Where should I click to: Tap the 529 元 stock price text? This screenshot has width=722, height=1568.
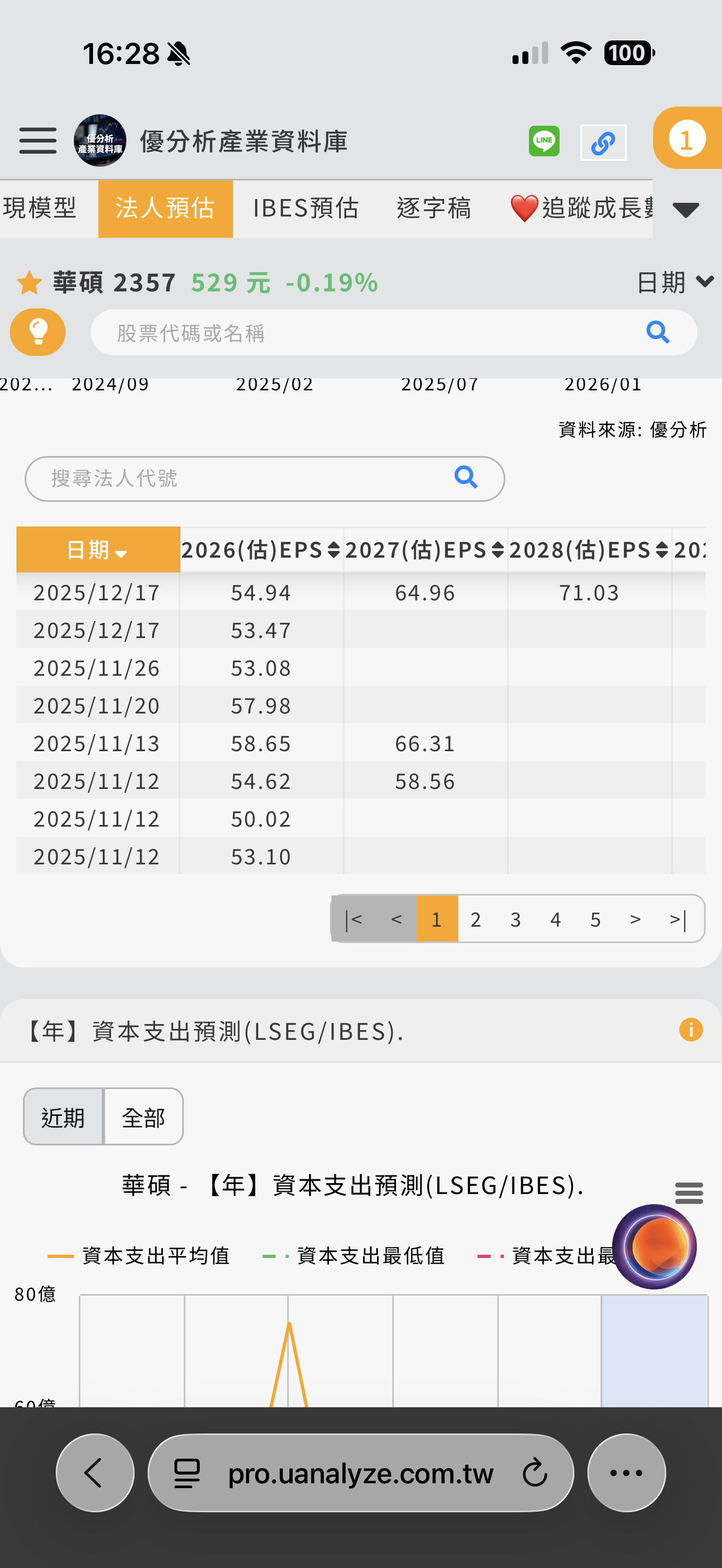pyautogui.click(x=231, y=283)
